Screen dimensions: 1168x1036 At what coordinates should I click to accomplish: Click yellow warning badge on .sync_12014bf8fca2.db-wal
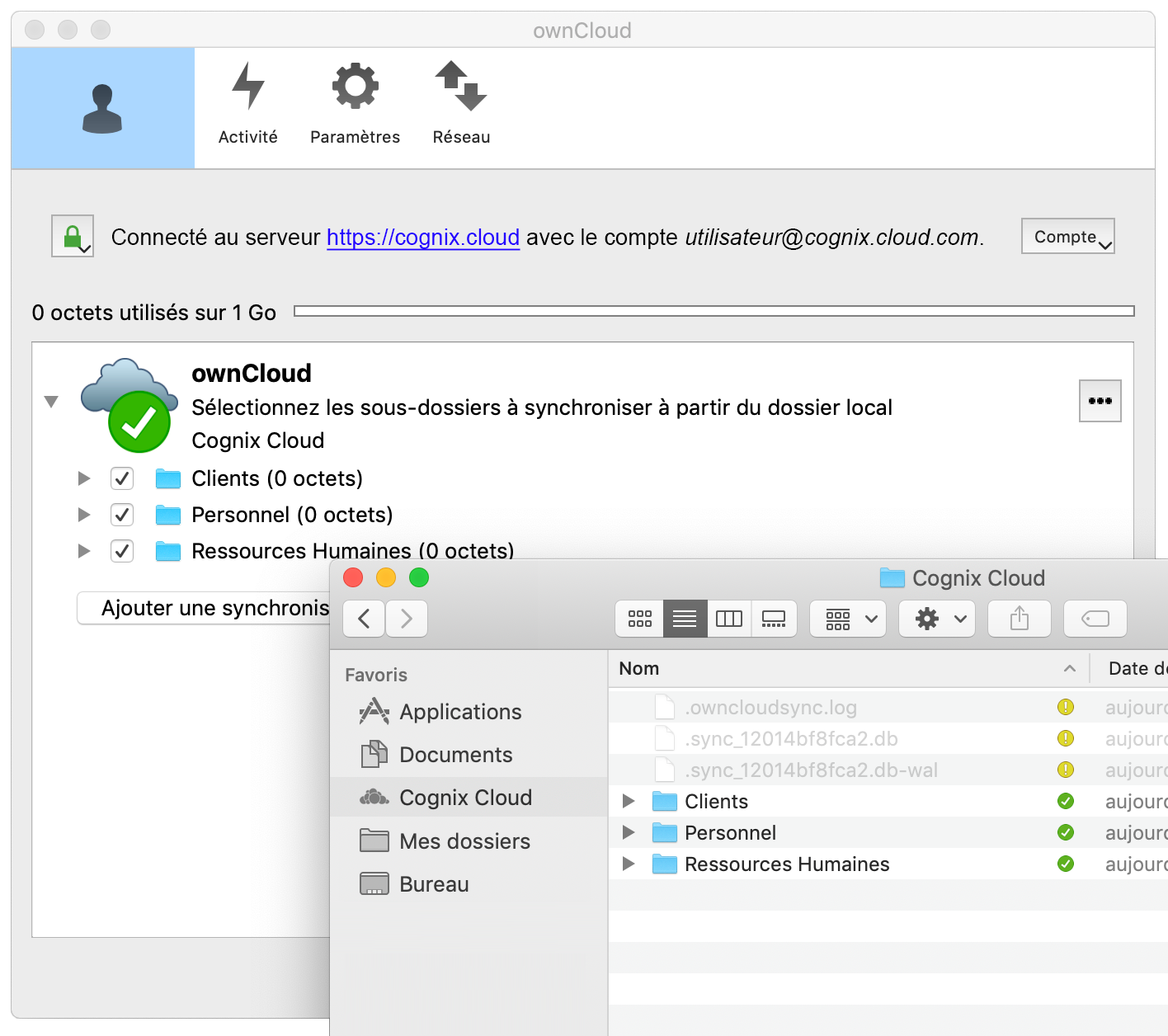[1066, 770]
